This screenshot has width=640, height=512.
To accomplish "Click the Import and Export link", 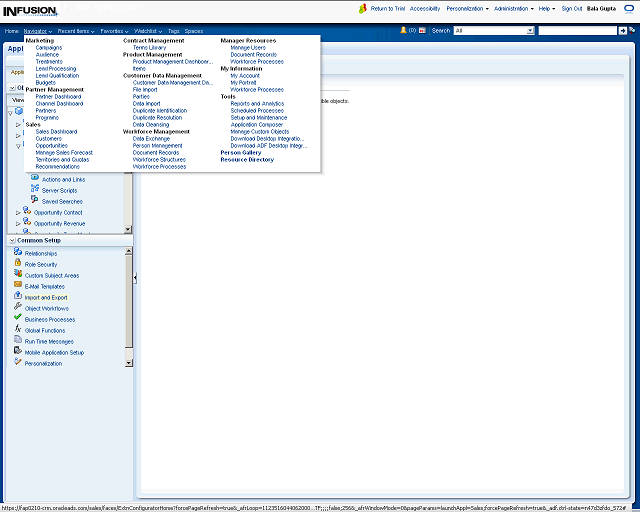I will (x=46, y=297).
